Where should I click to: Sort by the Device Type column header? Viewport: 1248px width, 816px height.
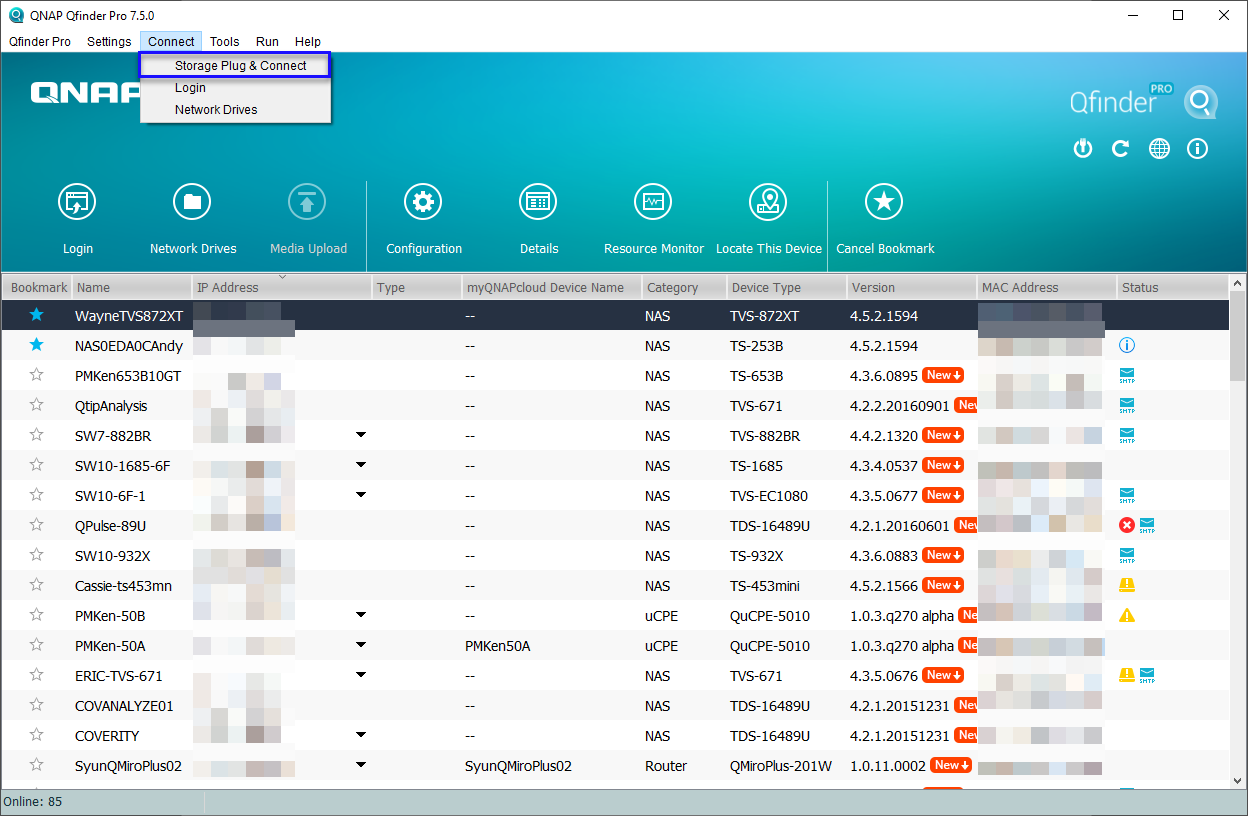tap(786, 287)
